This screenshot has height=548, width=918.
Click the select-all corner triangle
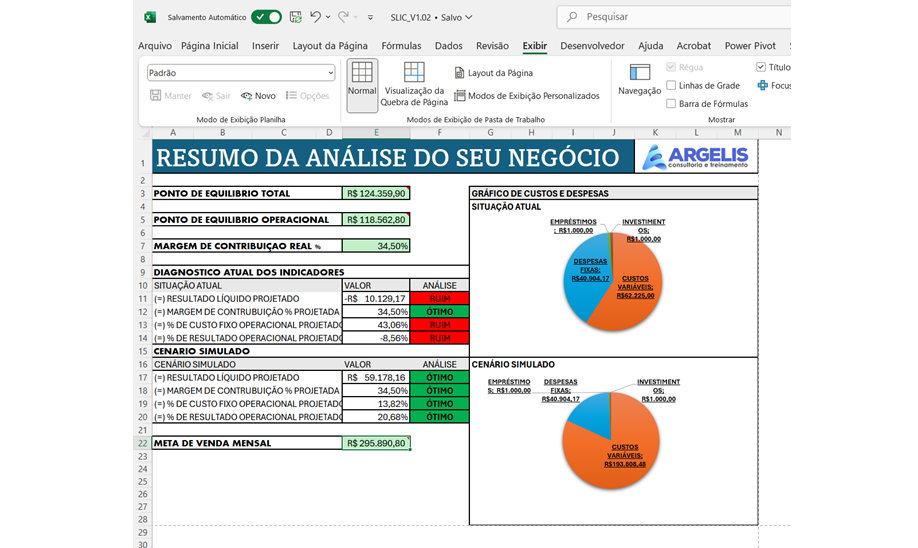click(146, 133)
